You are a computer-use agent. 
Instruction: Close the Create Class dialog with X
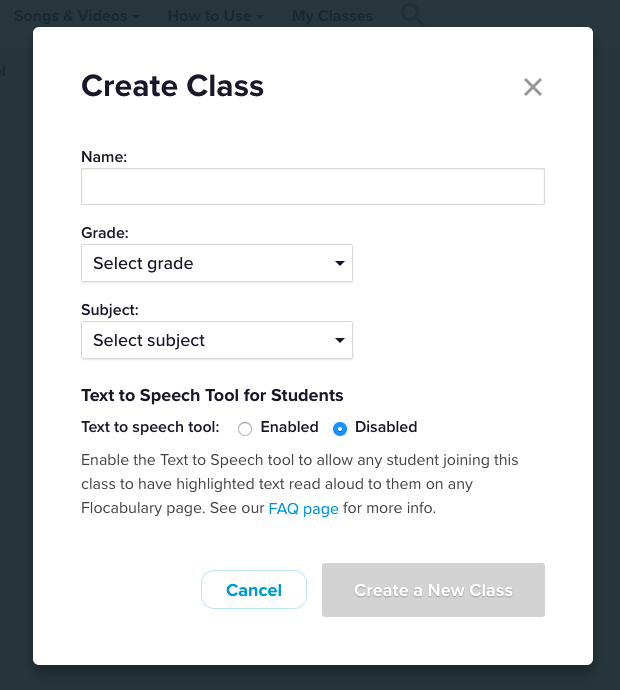pos(533,87)
